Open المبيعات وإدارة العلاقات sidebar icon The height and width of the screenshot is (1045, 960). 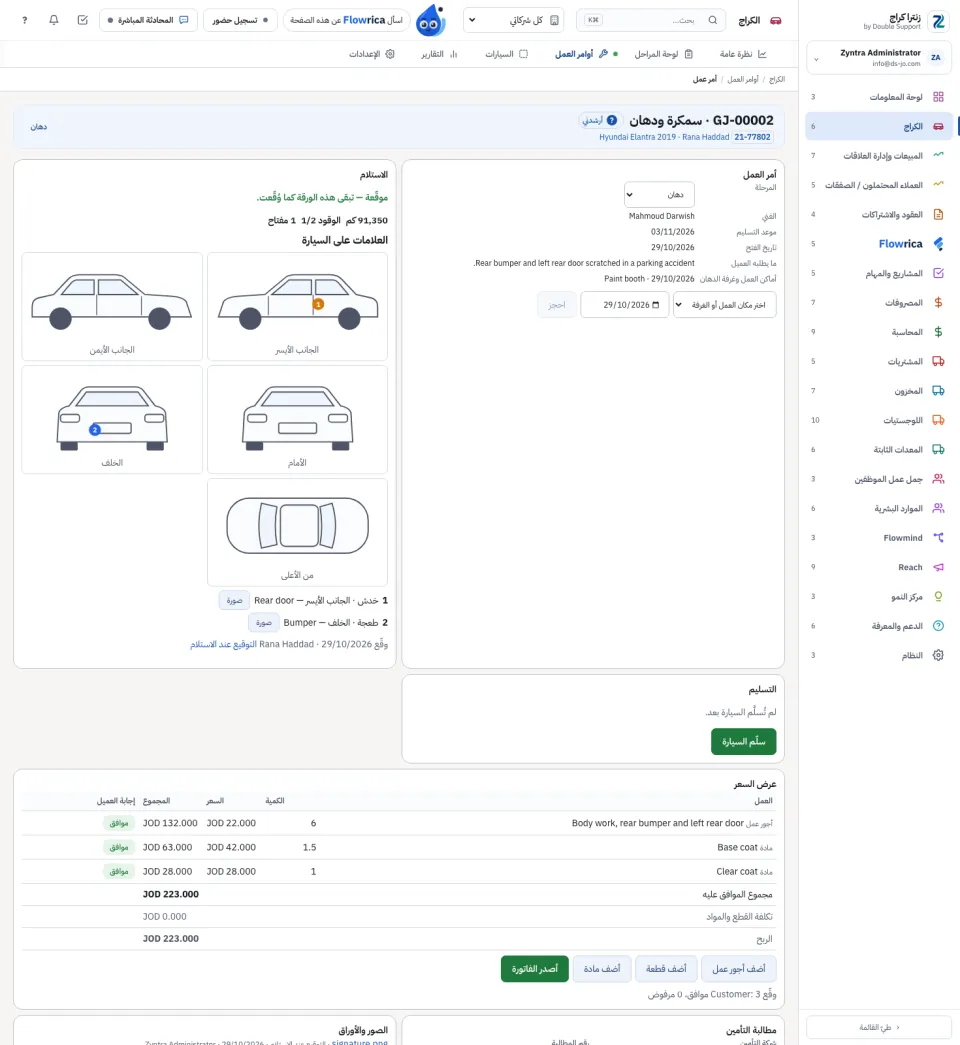(x=938, y=155)
